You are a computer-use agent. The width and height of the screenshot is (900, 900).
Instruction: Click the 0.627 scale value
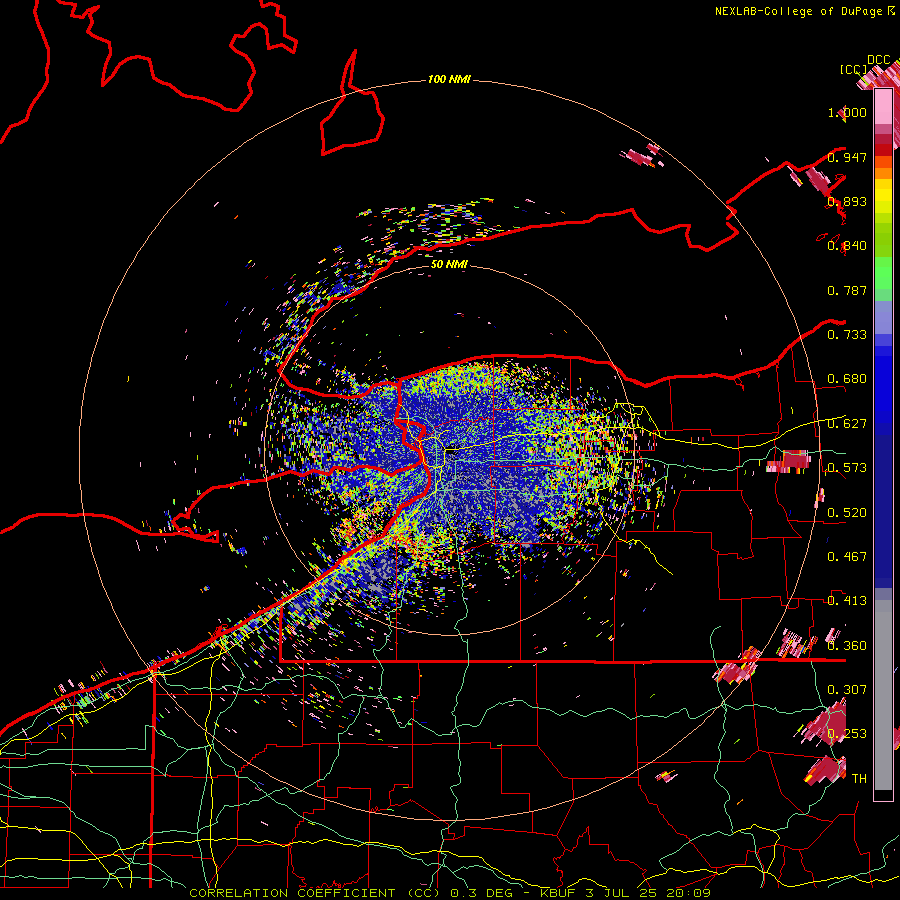coord(847,424)
